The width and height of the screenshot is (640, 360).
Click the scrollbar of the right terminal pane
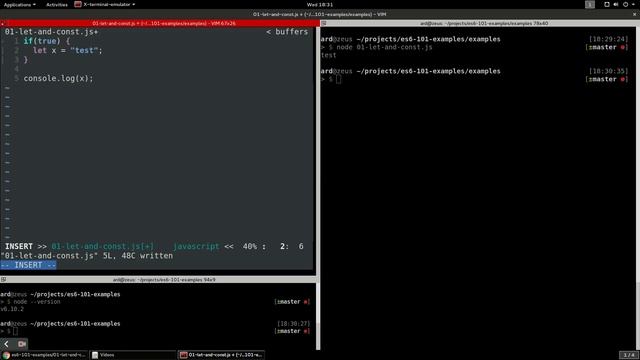tap(638, 188)
